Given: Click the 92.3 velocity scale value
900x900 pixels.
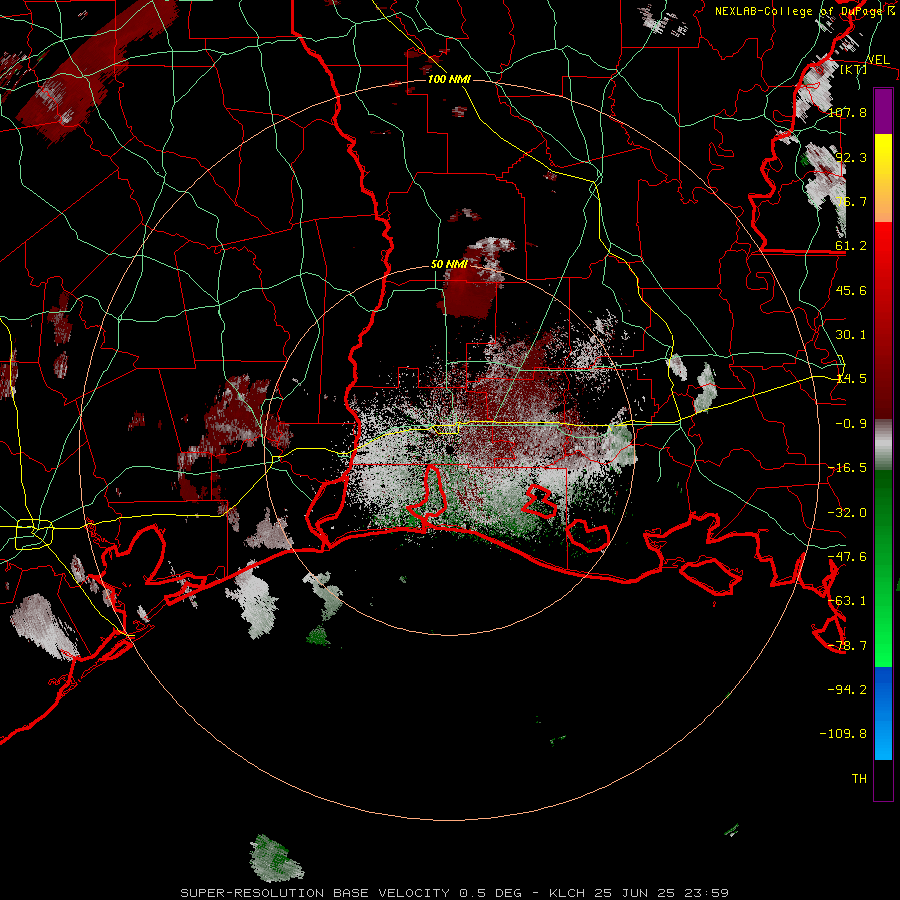Looking at the screenshot, I should [851, 157].
